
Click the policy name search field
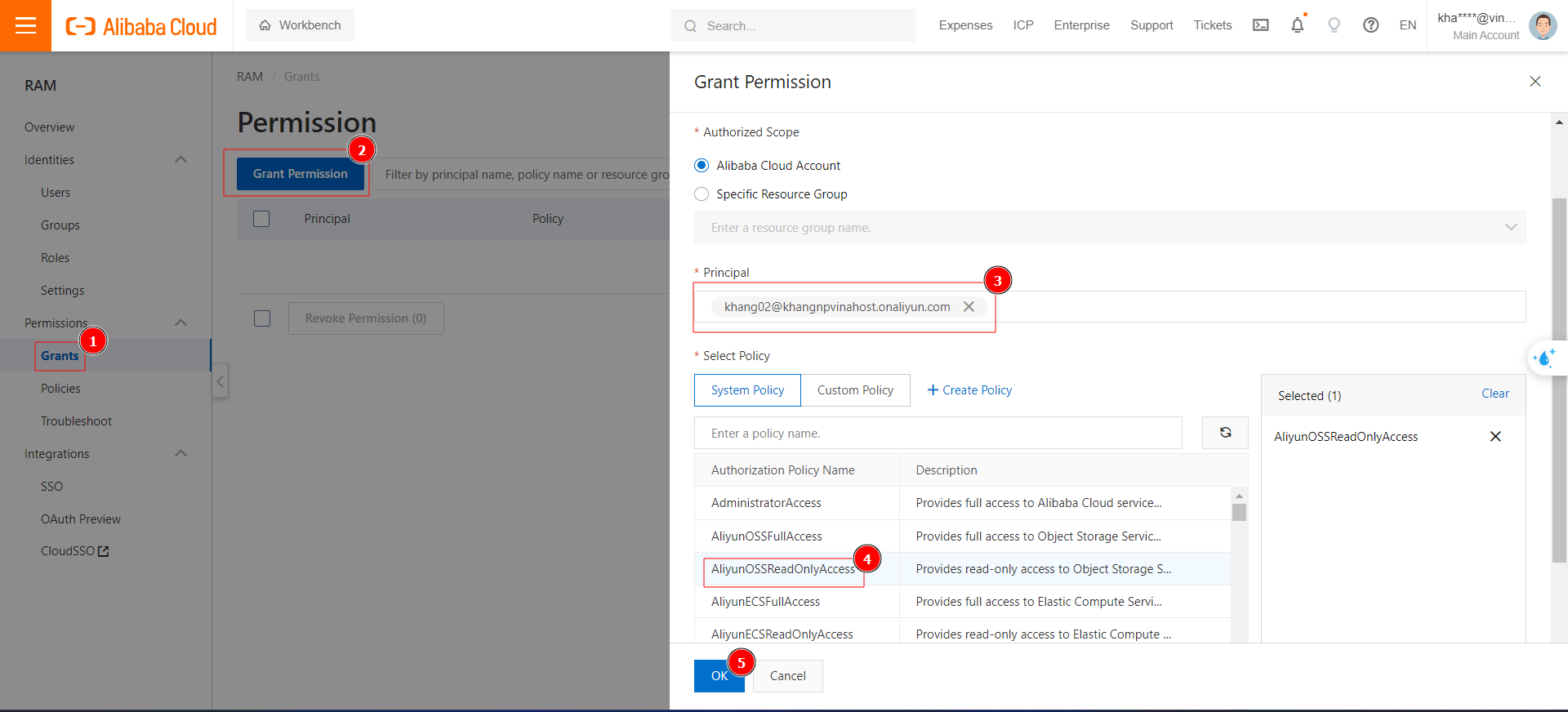point(938,434)
